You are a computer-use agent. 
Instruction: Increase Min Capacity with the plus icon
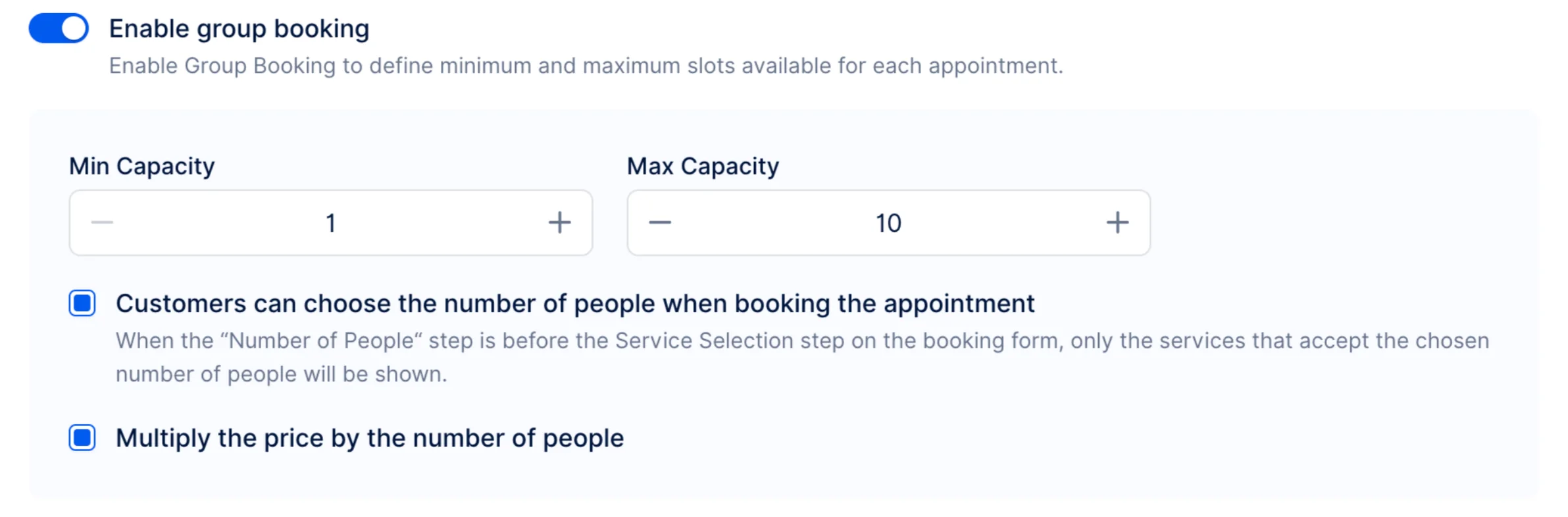[559, 223]
